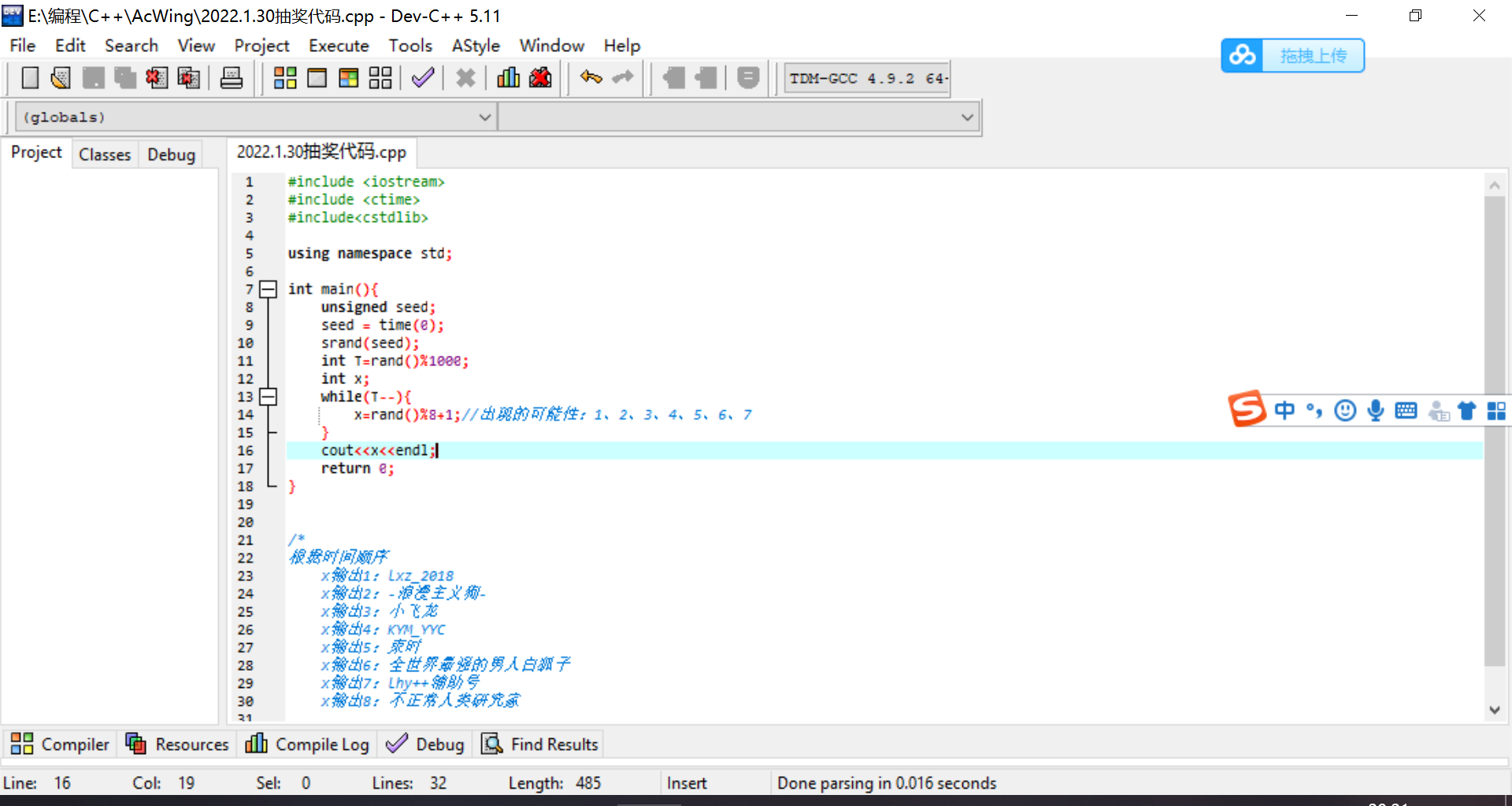The width and height of the screenshot is (1512, 806).
Task: Open the Tools menu
Action: 410,46
